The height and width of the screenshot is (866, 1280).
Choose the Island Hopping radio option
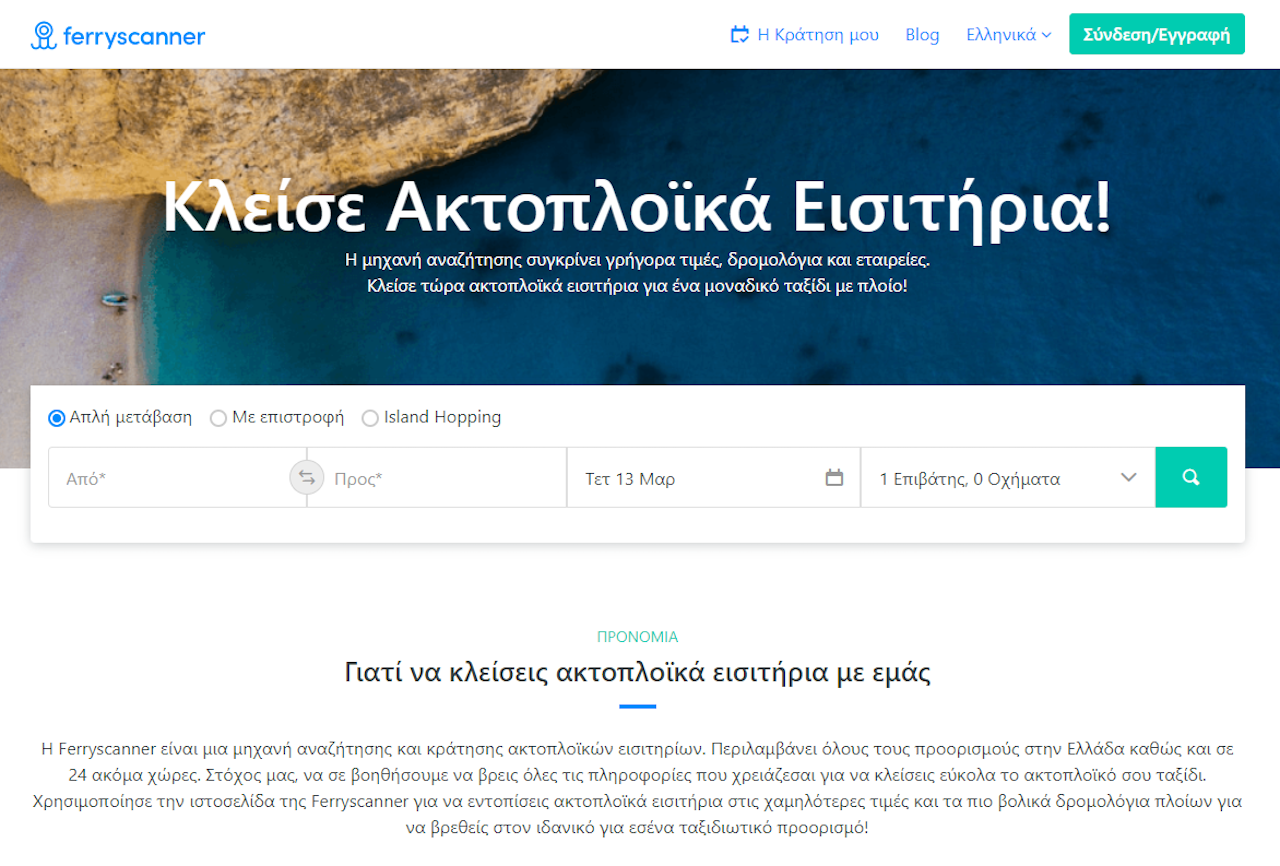[370, 418]
